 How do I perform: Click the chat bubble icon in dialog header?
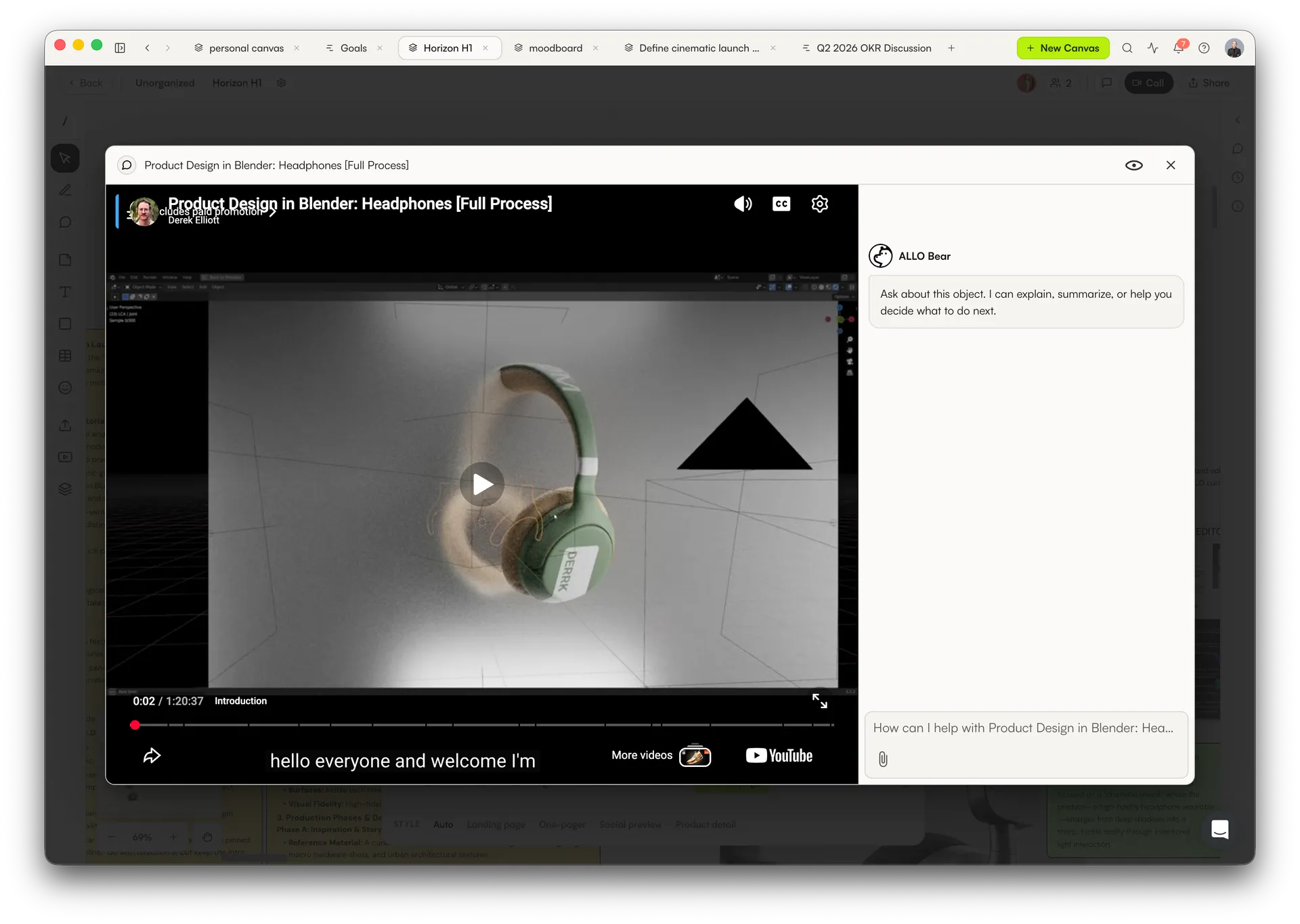127,165
